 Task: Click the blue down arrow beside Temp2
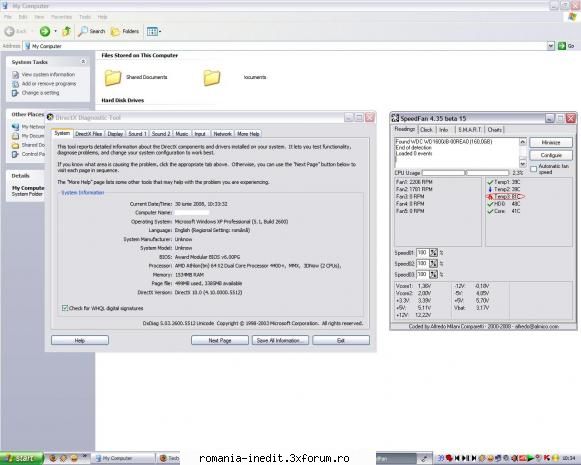click(490, 189)
